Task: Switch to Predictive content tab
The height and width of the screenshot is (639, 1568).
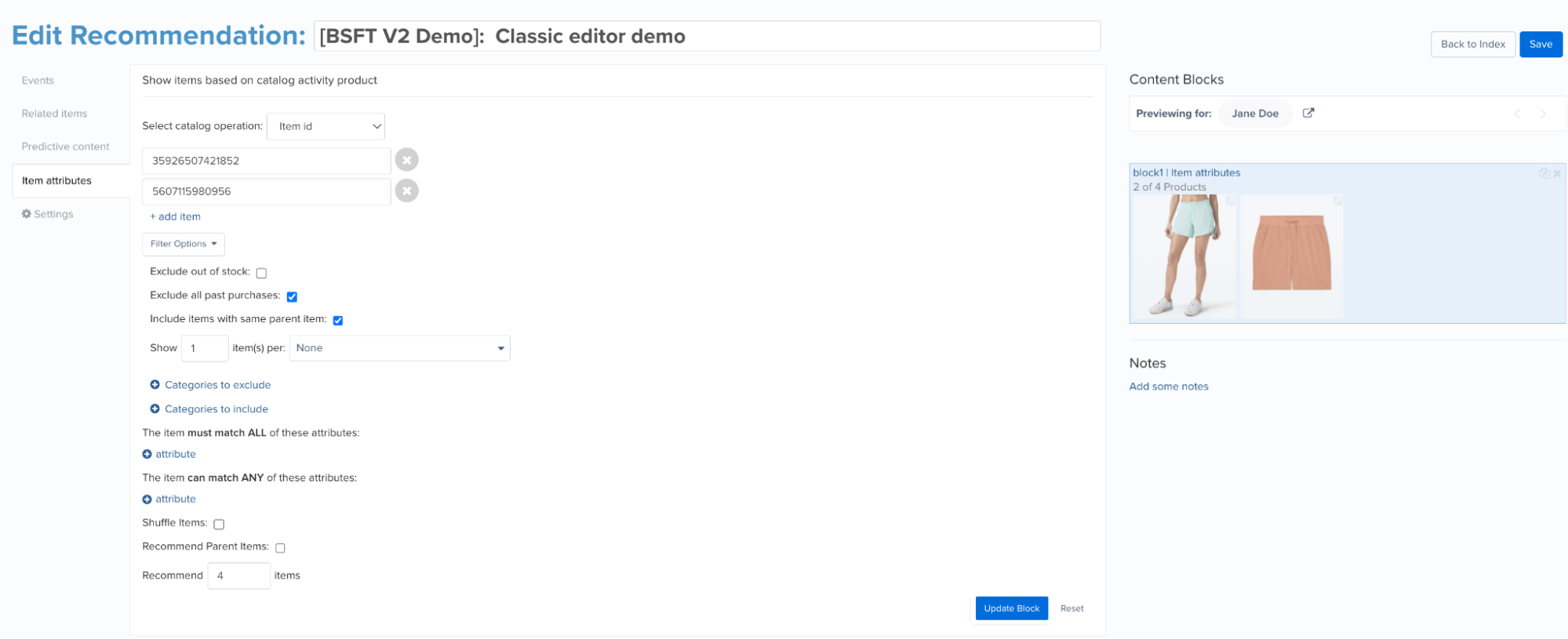Action: click(65, 147)
